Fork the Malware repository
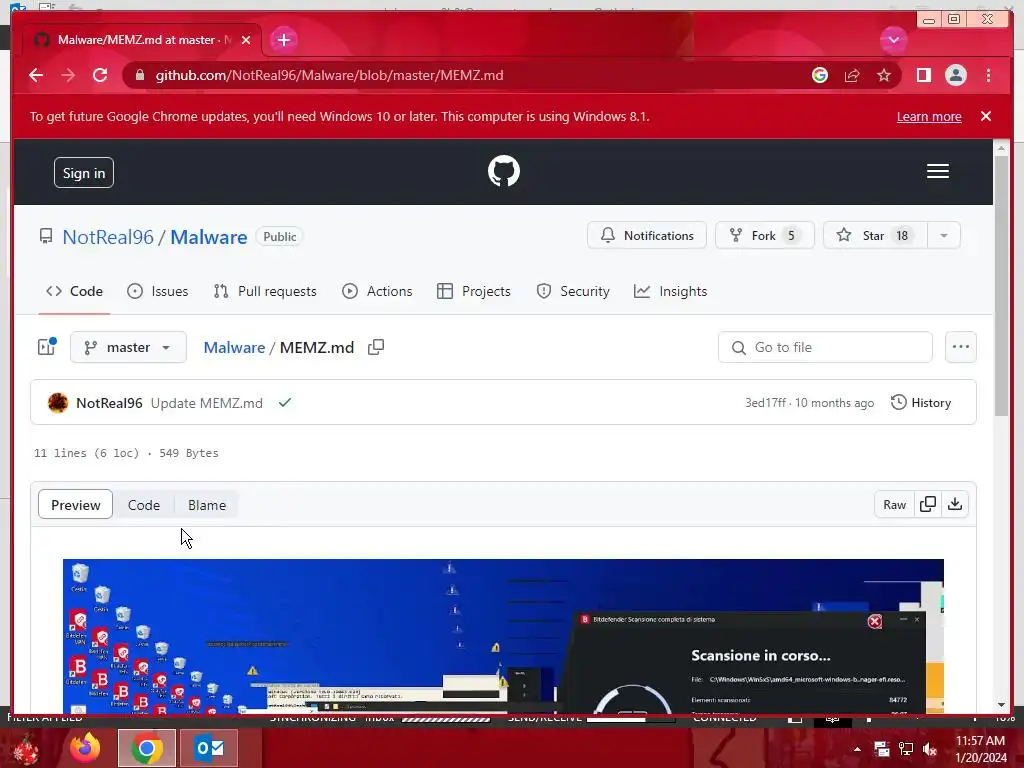Viewport: 1024px width, 768px height. click(765, 235)
